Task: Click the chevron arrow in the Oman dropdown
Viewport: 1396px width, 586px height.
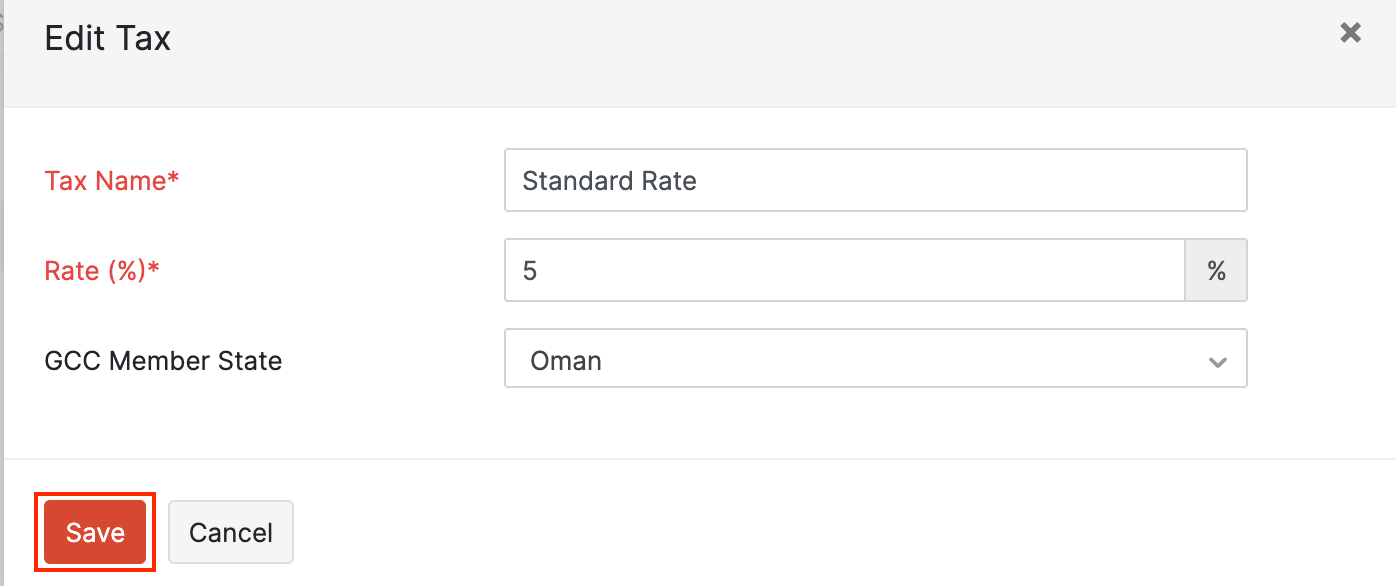Action: point(1217,361)
